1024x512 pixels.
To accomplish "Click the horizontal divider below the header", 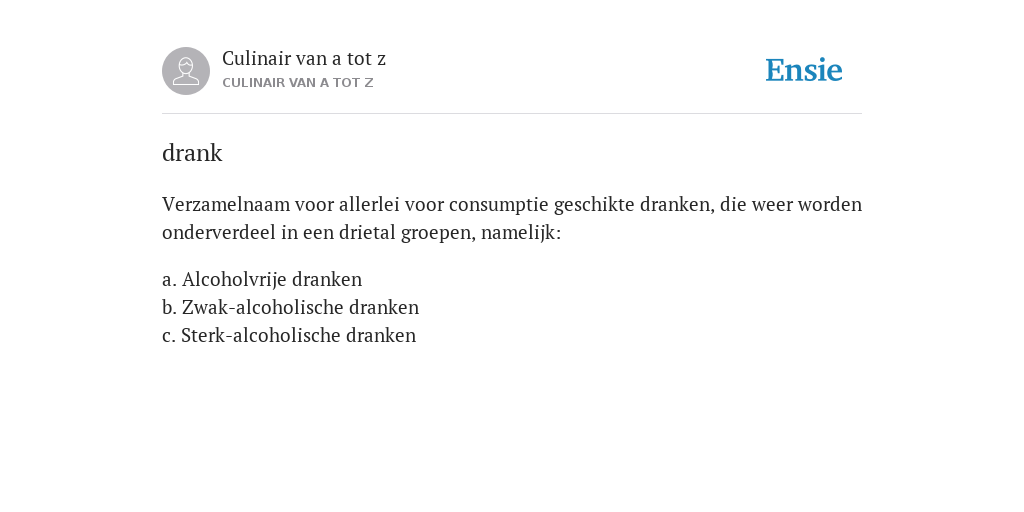I will tap(512, 114).
